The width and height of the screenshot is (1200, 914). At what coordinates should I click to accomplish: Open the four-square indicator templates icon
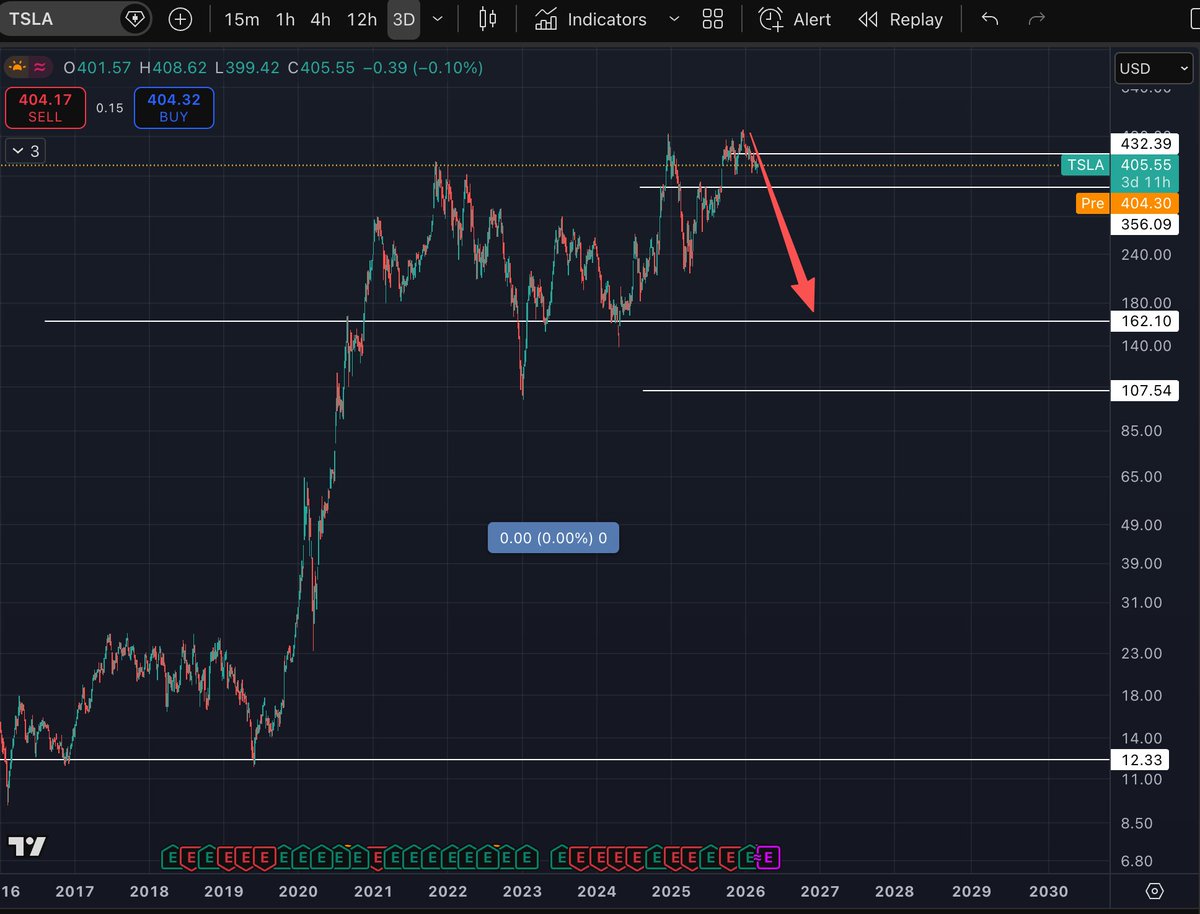click(x=713, y=19)
